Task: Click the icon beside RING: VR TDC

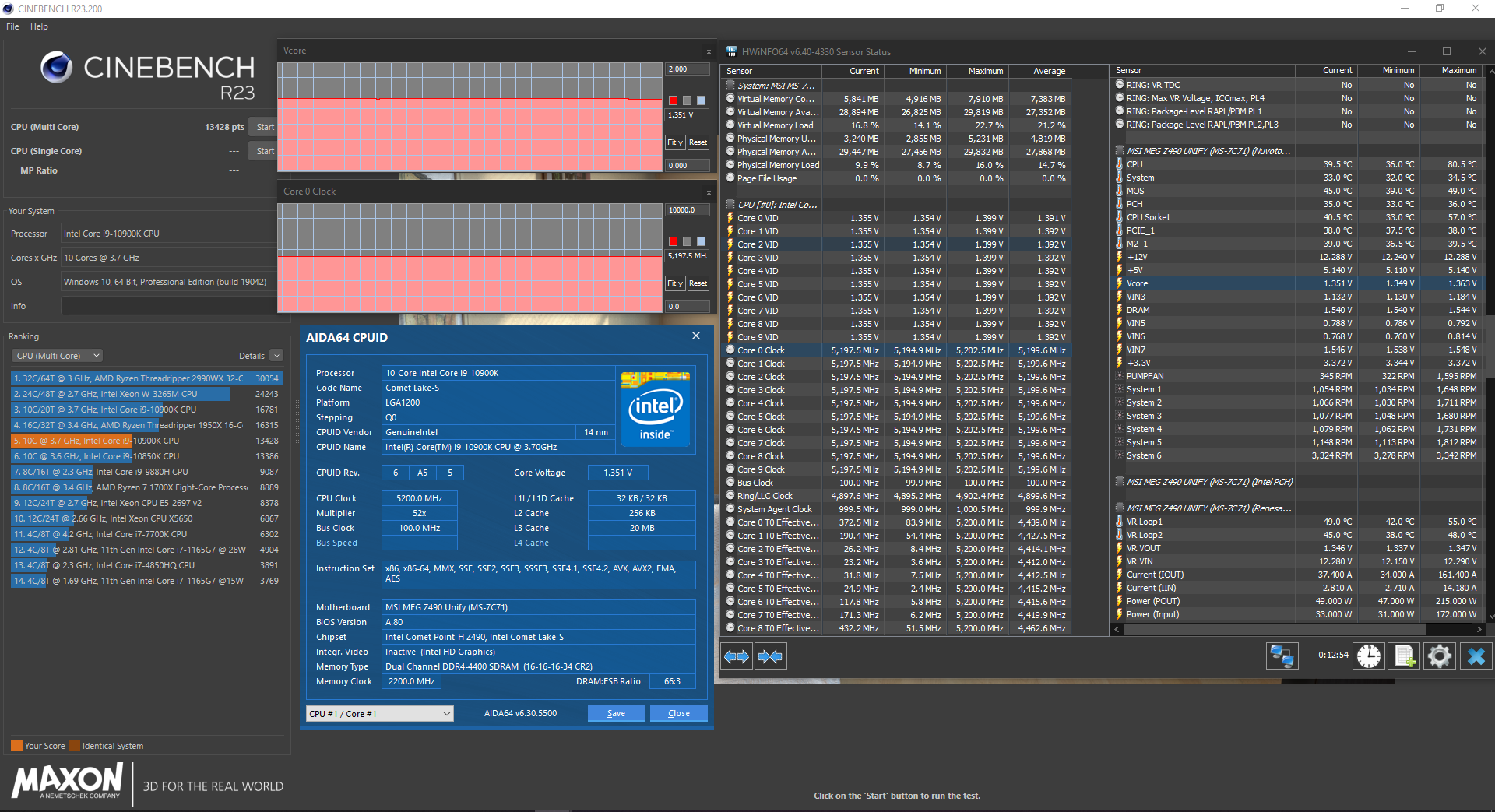Action: click(x=1120, y=85)
